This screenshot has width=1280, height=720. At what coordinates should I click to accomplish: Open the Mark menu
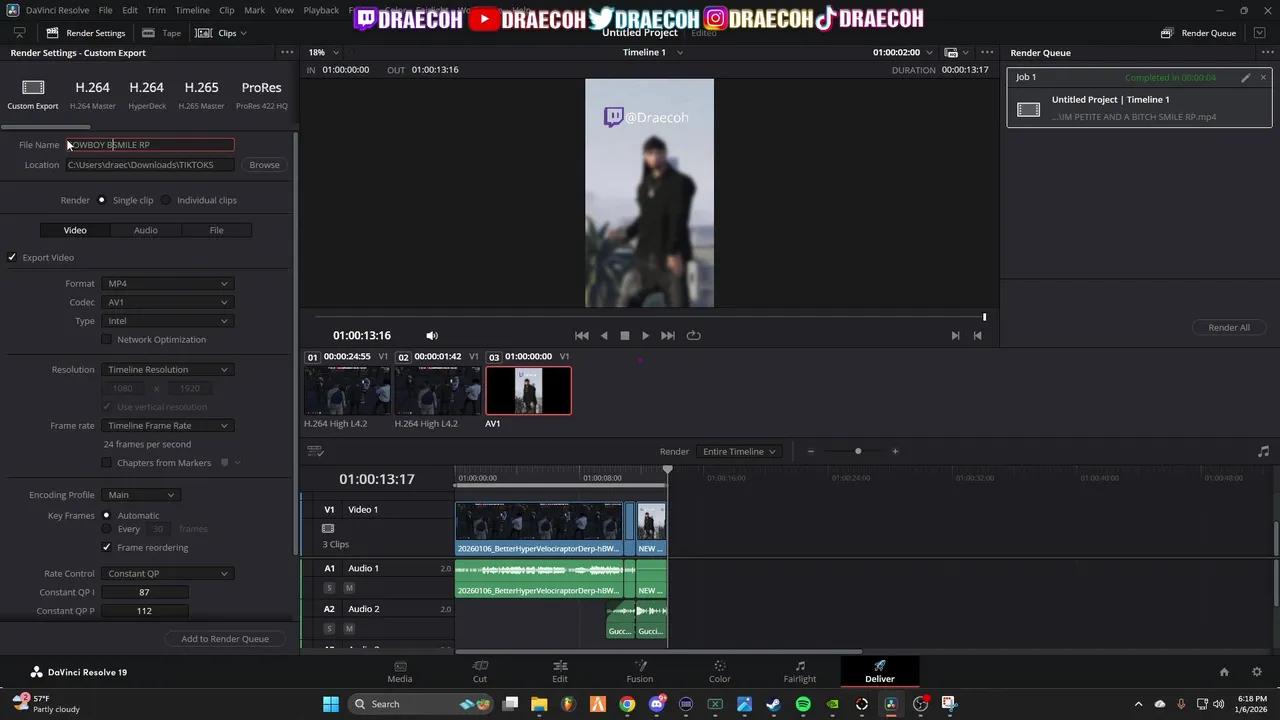click(254, 10)
